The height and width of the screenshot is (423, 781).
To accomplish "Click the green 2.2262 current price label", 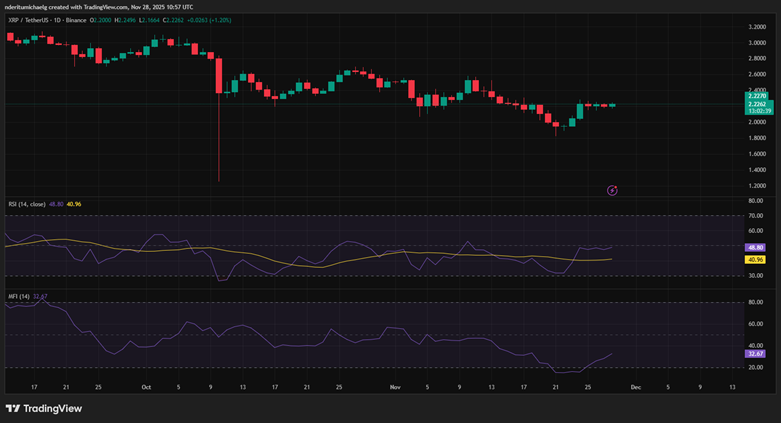I will pos(756,103).
